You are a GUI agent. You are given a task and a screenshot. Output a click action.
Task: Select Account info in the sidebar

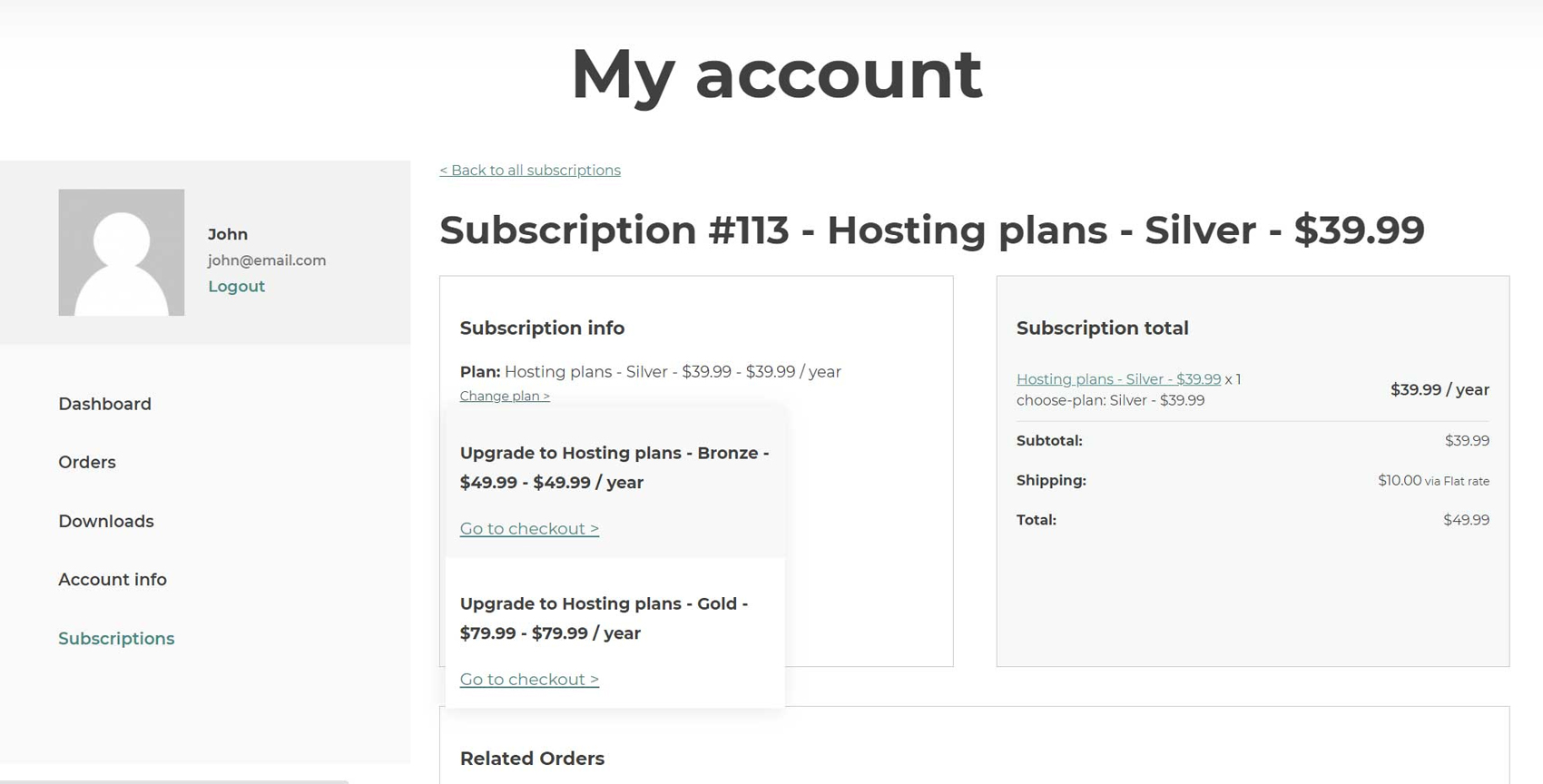113,579
